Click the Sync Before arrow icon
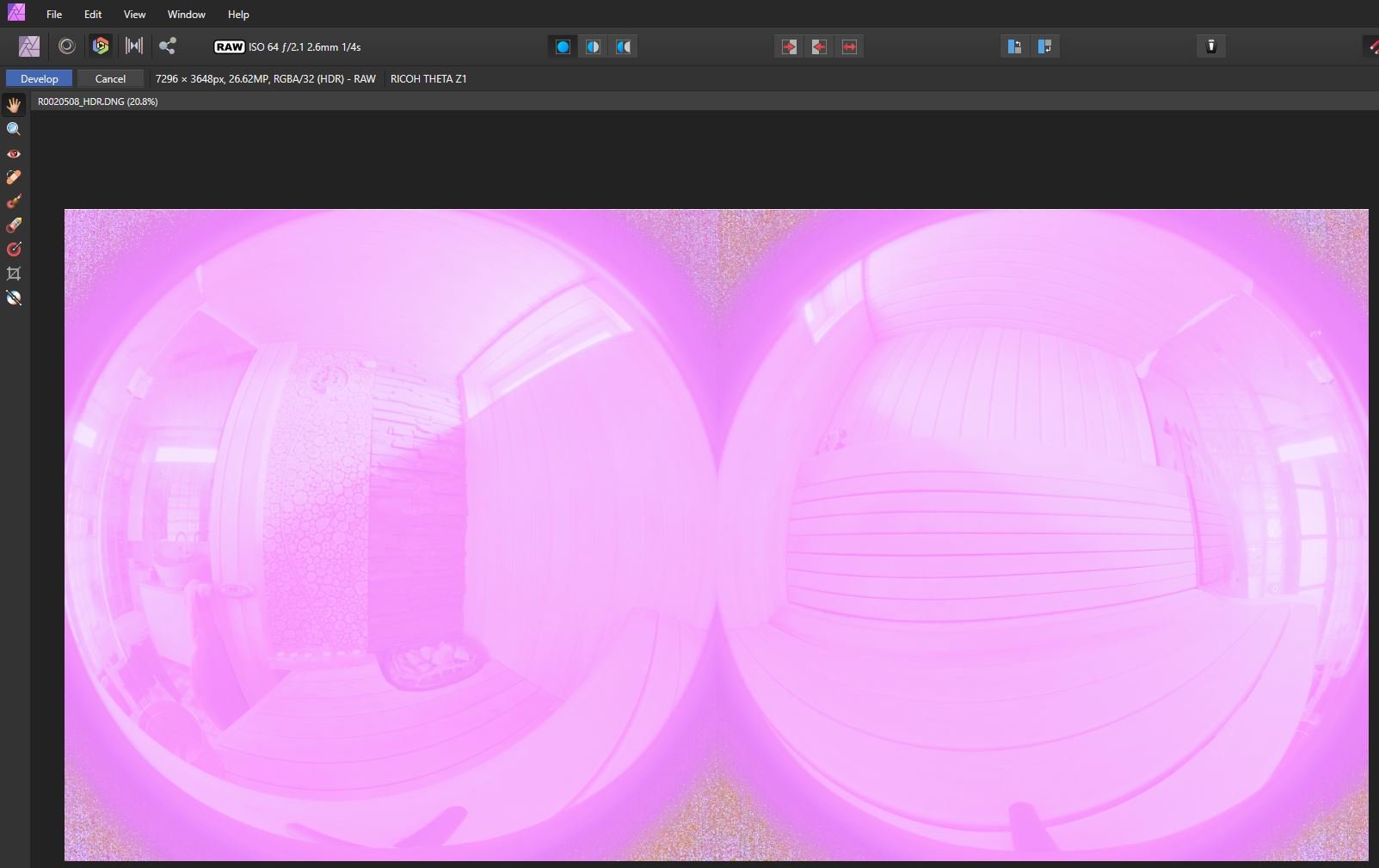This screenshot has width=1379, height=868. (789, 46)
